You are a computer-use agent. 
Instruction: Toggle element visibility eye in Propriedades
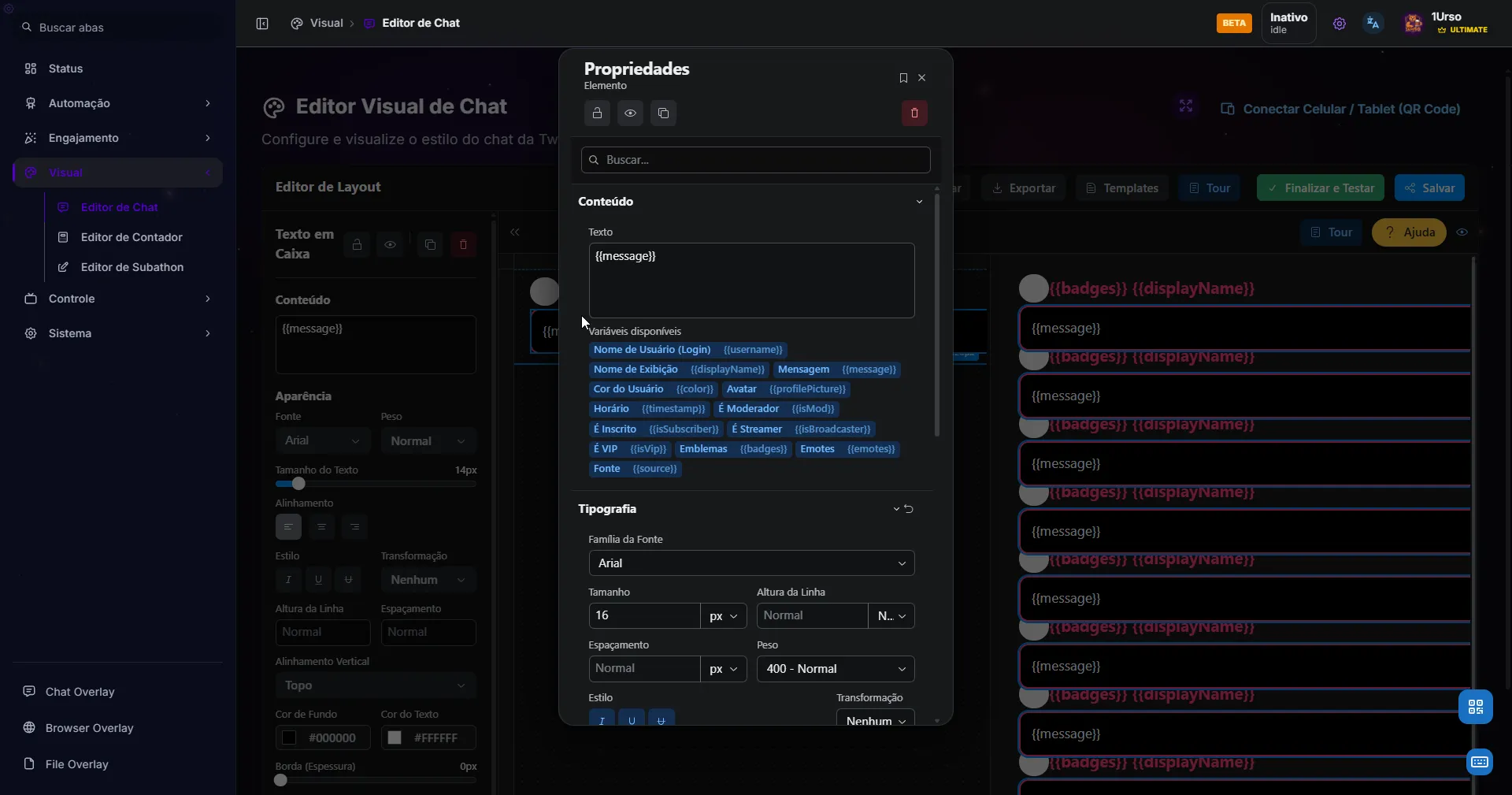point(630,113)
